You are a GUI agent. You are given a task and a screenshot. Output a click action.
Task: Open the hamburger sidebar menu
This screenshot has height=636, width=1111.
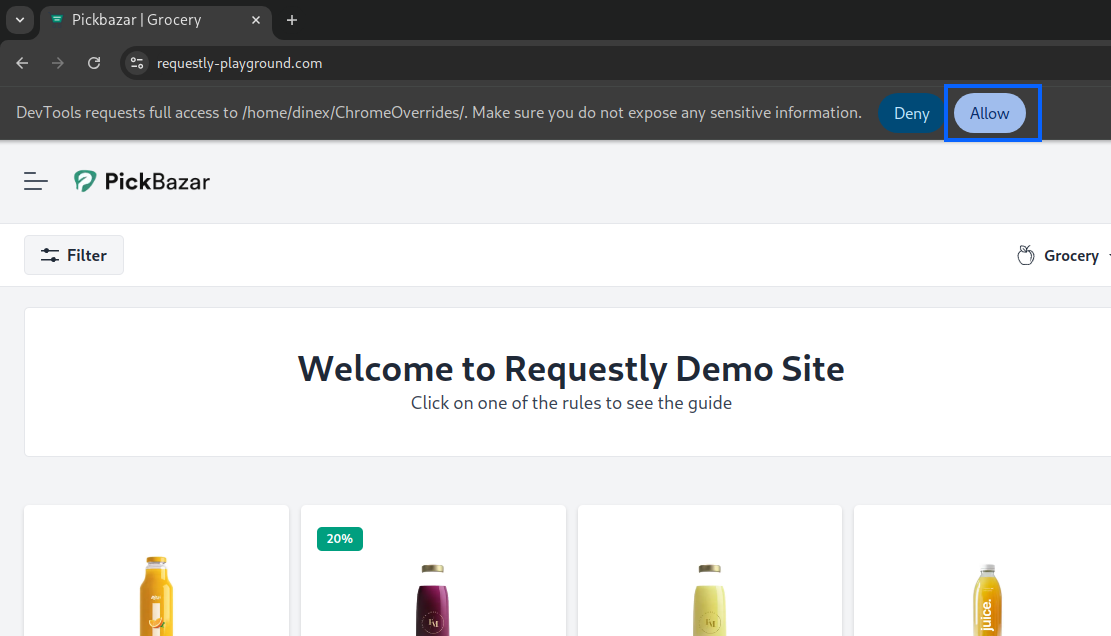[35, 181]
